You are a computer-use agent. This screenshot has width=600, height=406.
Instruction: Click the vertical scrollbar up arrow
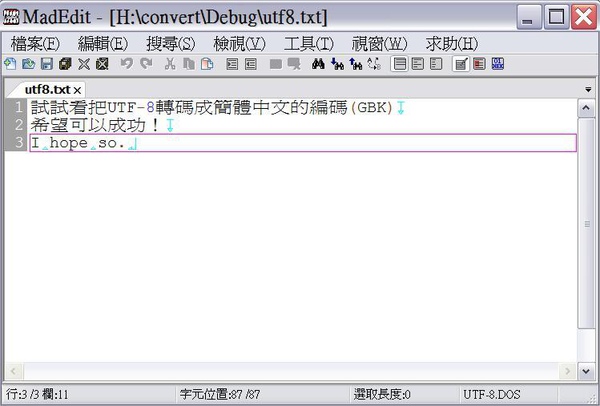pyautogui.click(x=586, y=108)
